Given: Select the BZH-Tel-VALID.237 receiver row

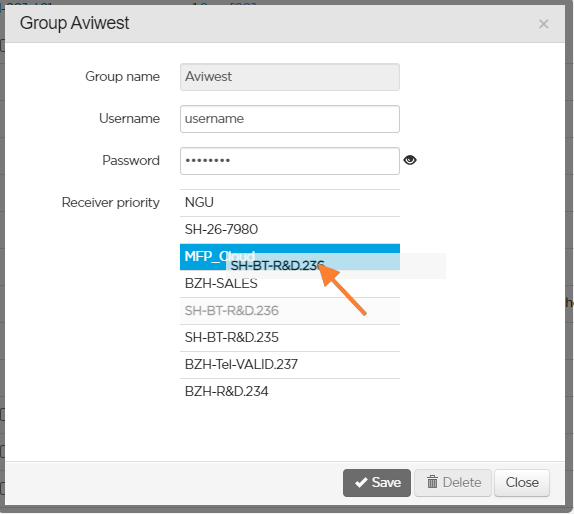Looking at the screenshot, I should [290, 365].
